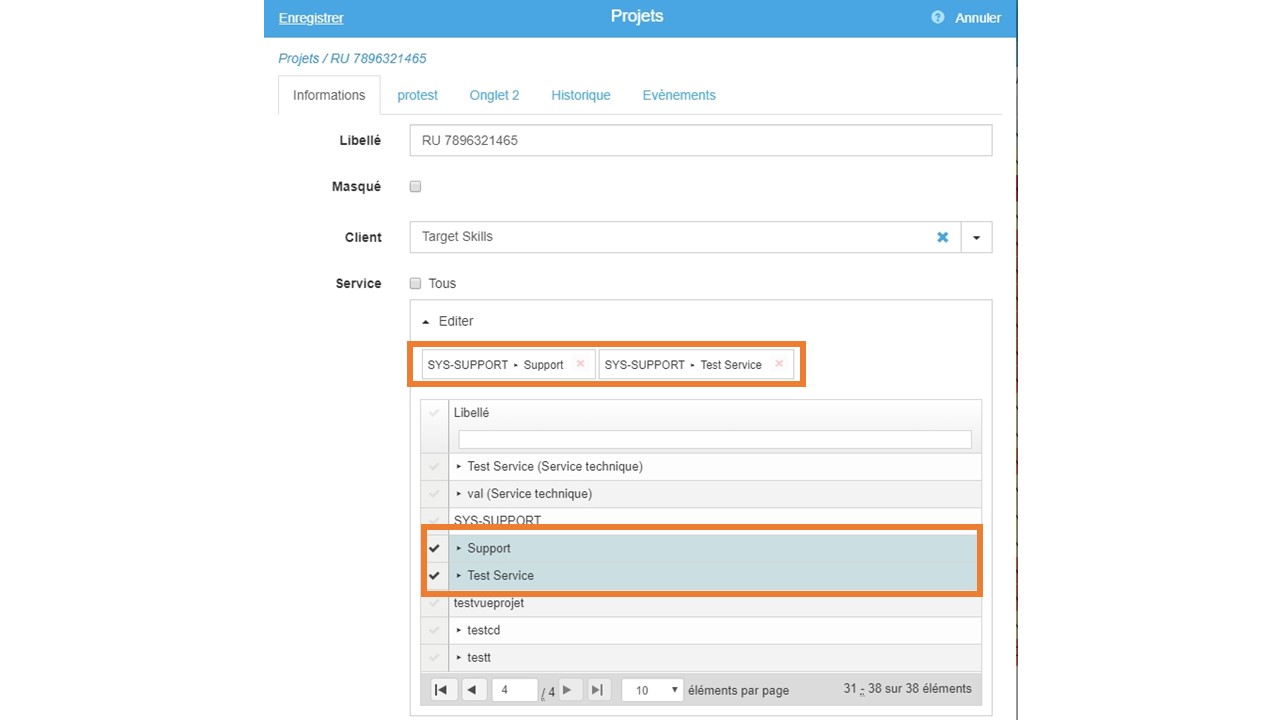
Task: Click the Libellé column header
Action: click(471, 413)
